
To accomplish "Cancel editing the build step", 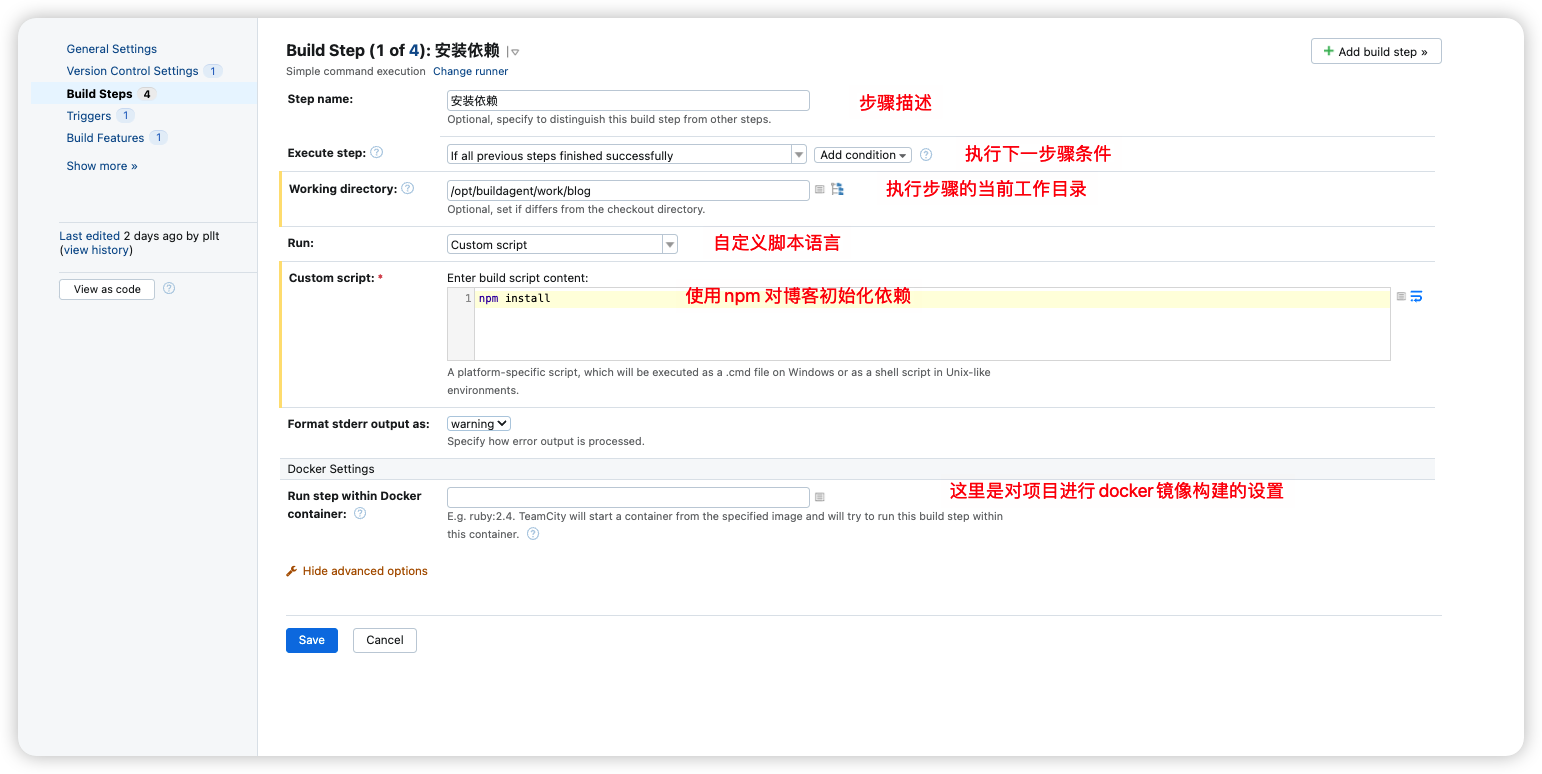I will point(385,640).
